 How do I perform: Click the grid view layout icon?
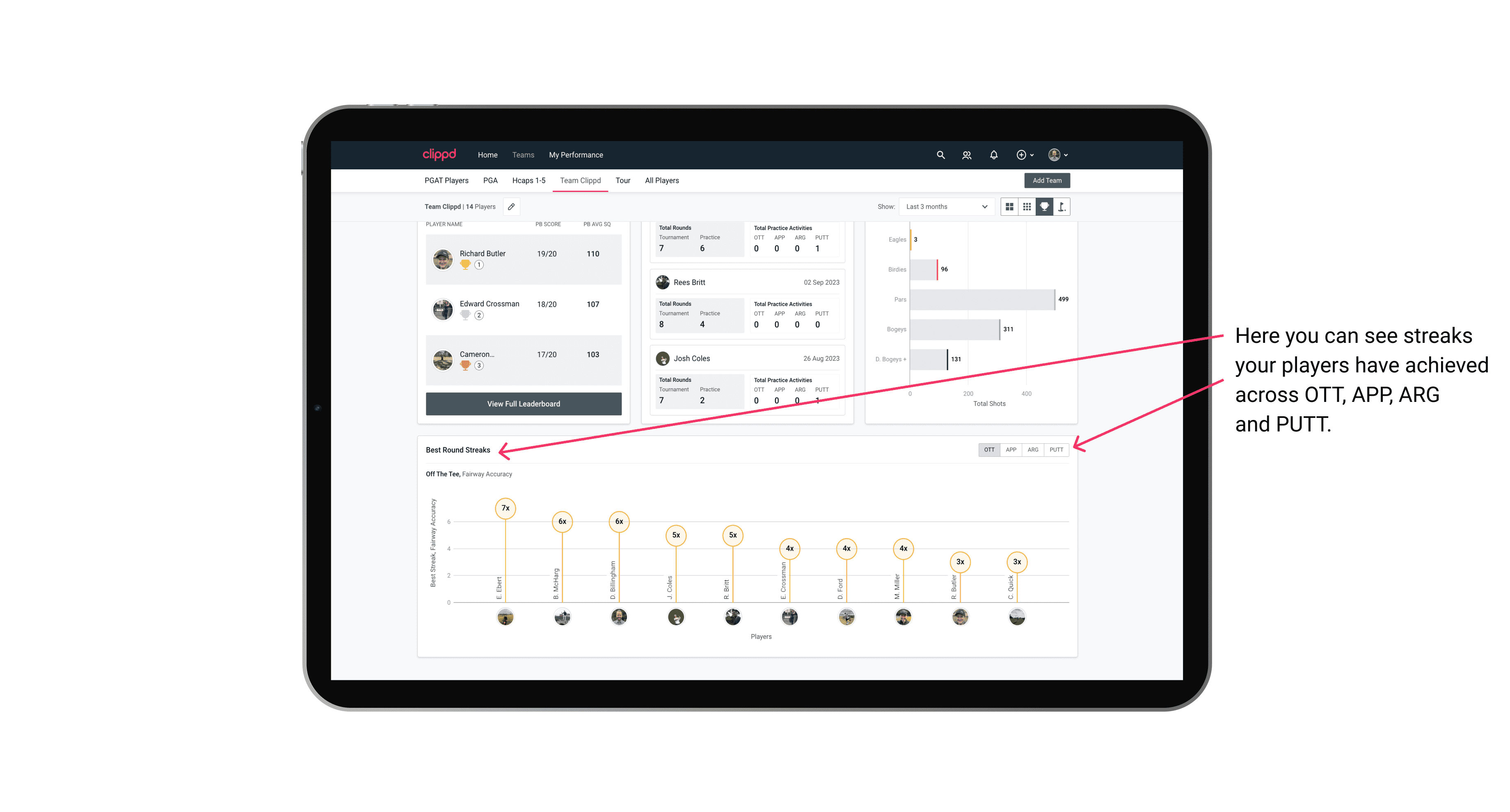[x=1009, y=207]
